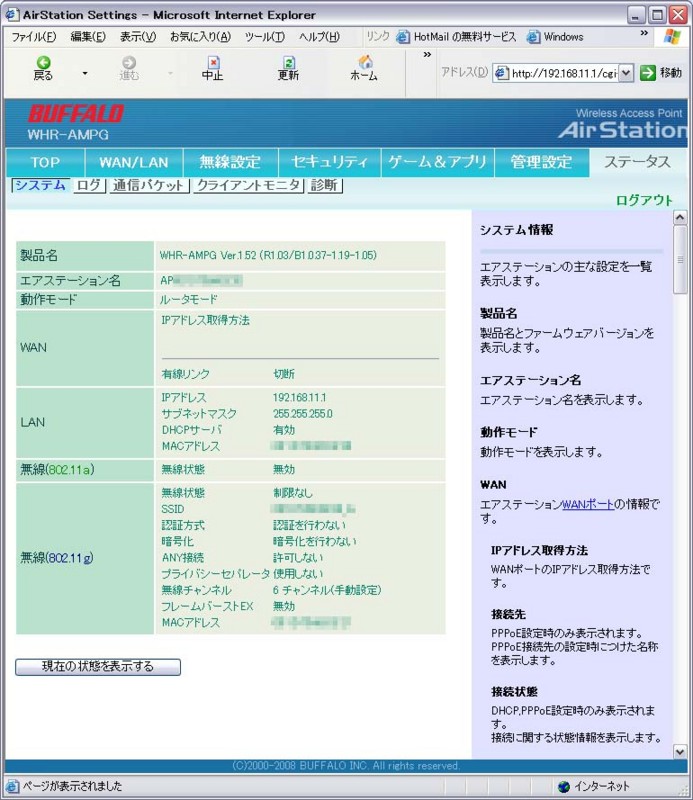Viewport: 693px width, 800px height.
Task: Click the 無線(802.11a) row label
Action: coord(57,470)
